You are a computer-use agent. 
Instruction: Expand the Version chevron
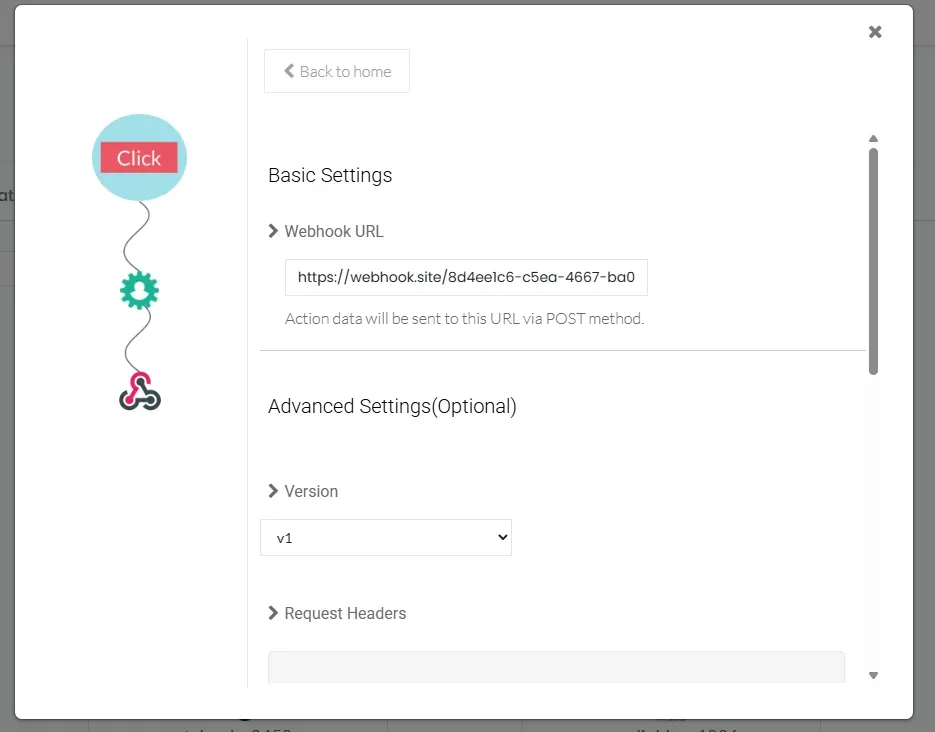click(273, 491)
